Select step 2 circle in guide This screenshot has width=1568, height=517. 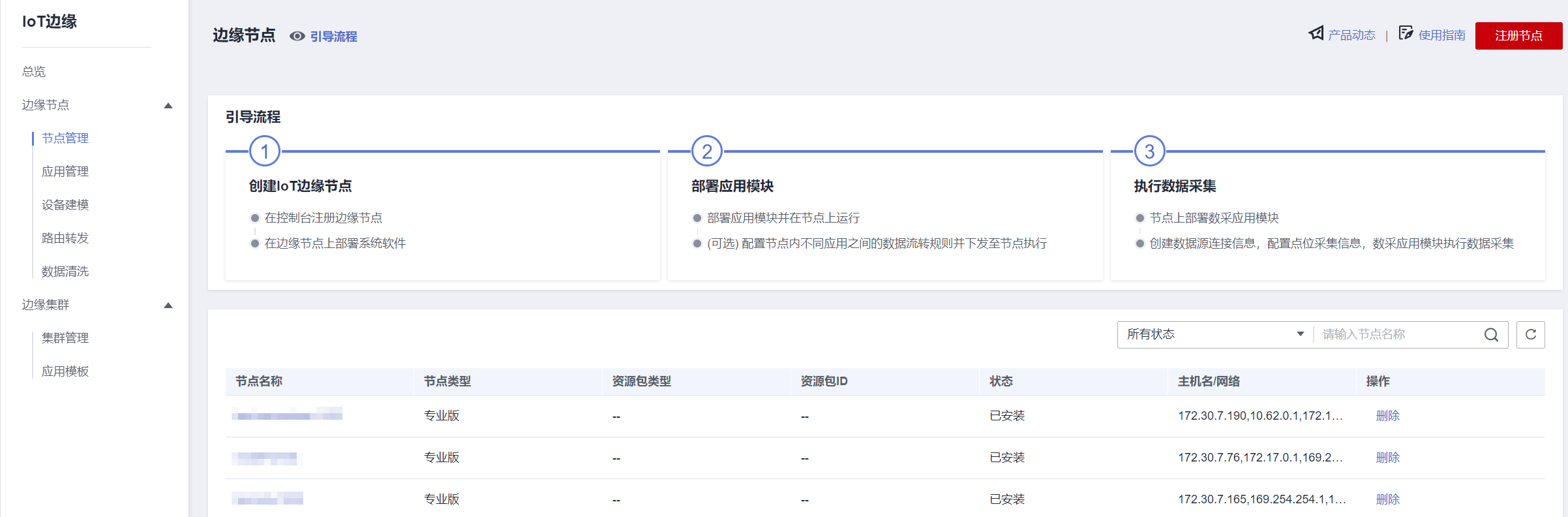tap(707, 151)
